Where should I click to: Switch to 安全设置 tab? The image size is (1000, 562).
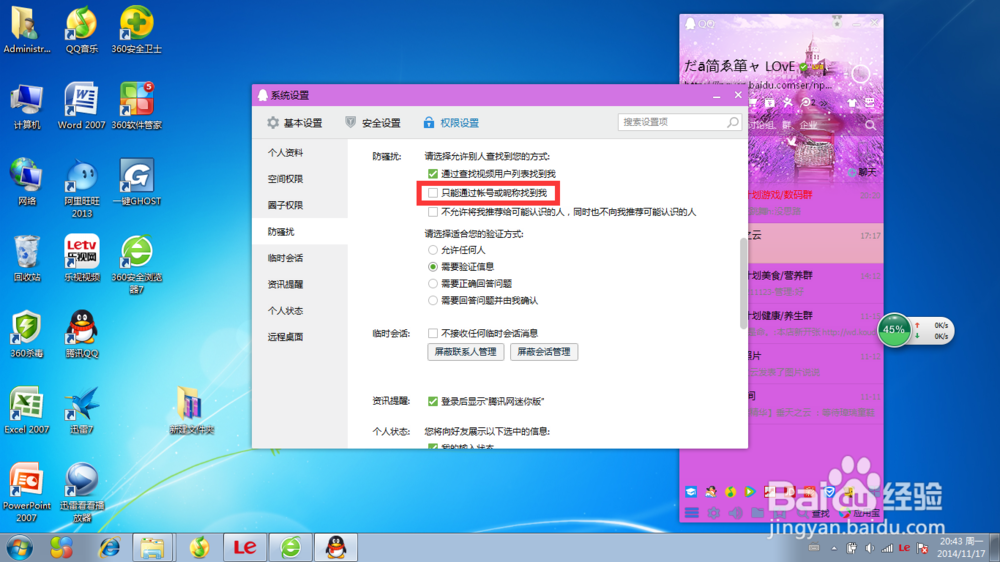pos(373,122)
